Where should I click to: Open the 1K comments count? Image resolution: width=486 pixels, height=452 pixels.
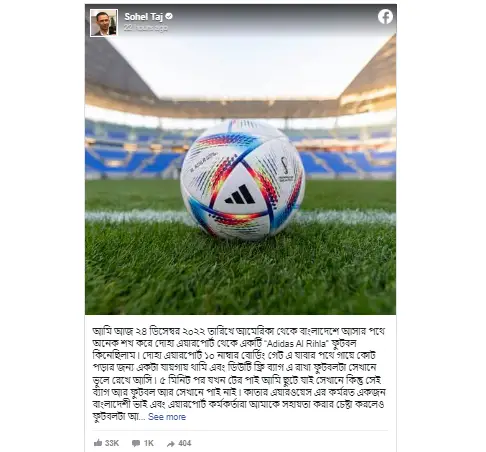point(149,443)
